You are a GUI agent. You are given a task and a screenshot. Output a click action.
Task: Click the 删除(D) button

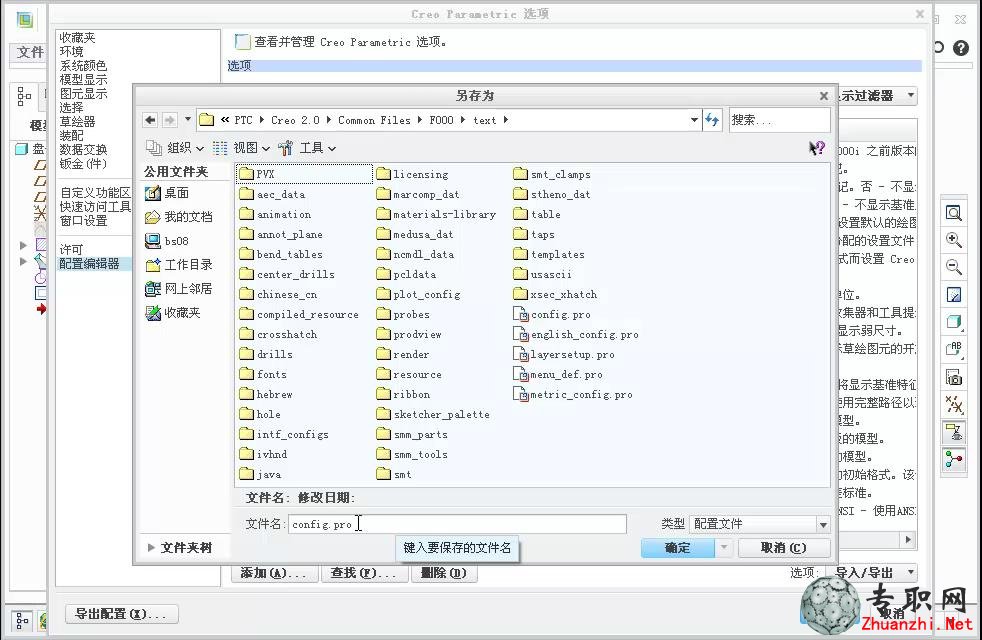tap(443, 572)
